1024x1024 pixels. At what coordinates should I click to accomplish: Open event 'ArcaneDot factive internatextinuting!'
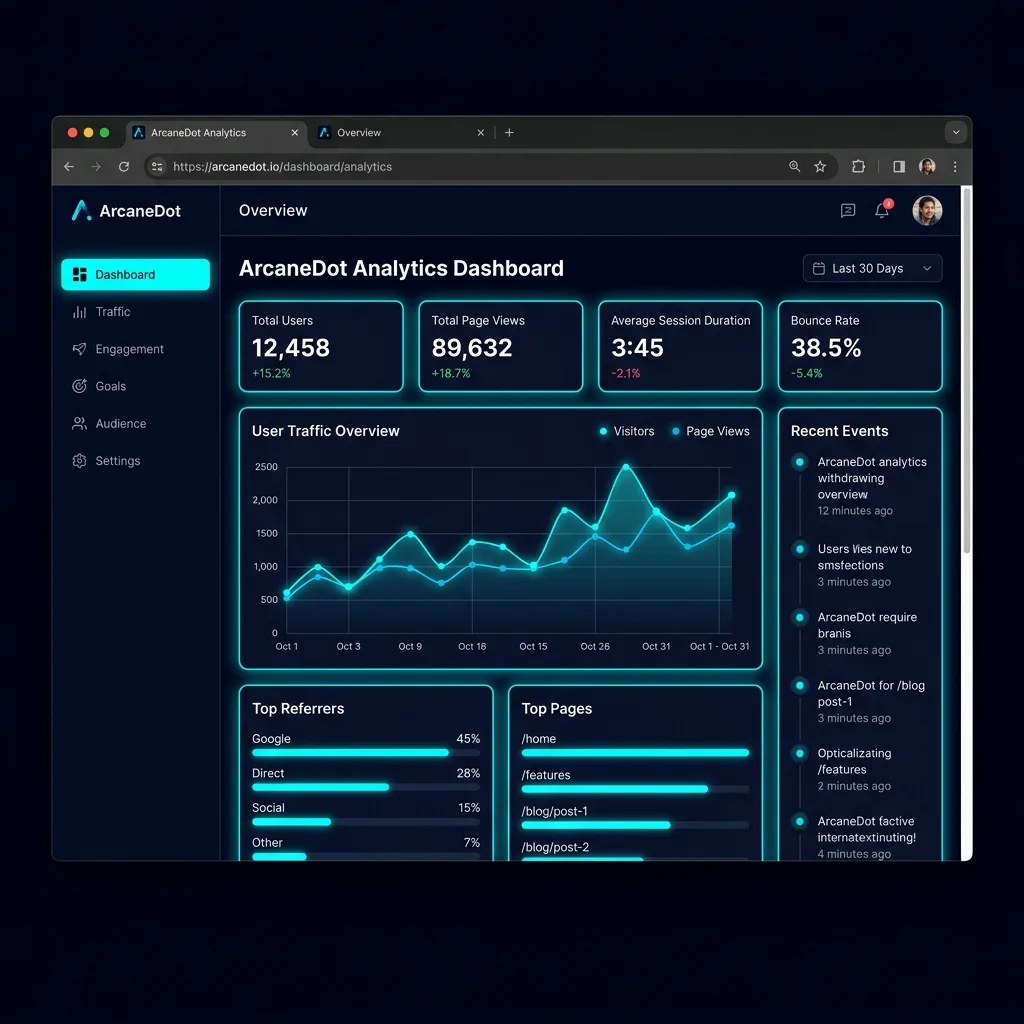(867, 837)
